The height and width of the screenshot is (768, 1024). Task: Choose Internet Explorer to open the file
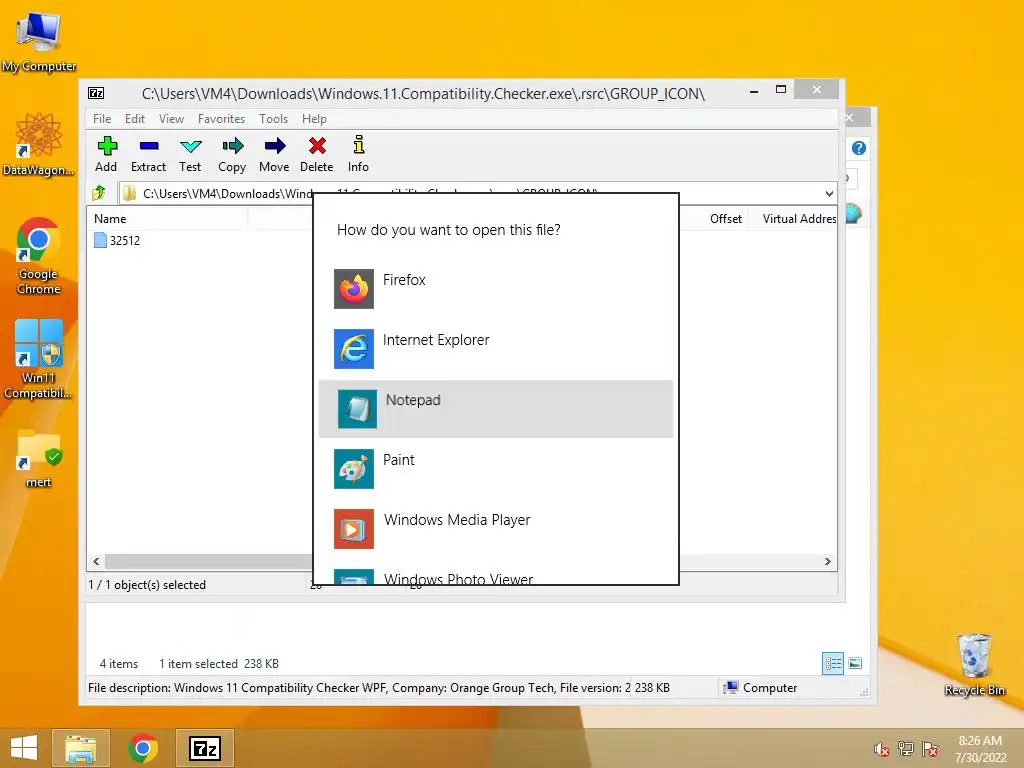(x=496, y=349)
